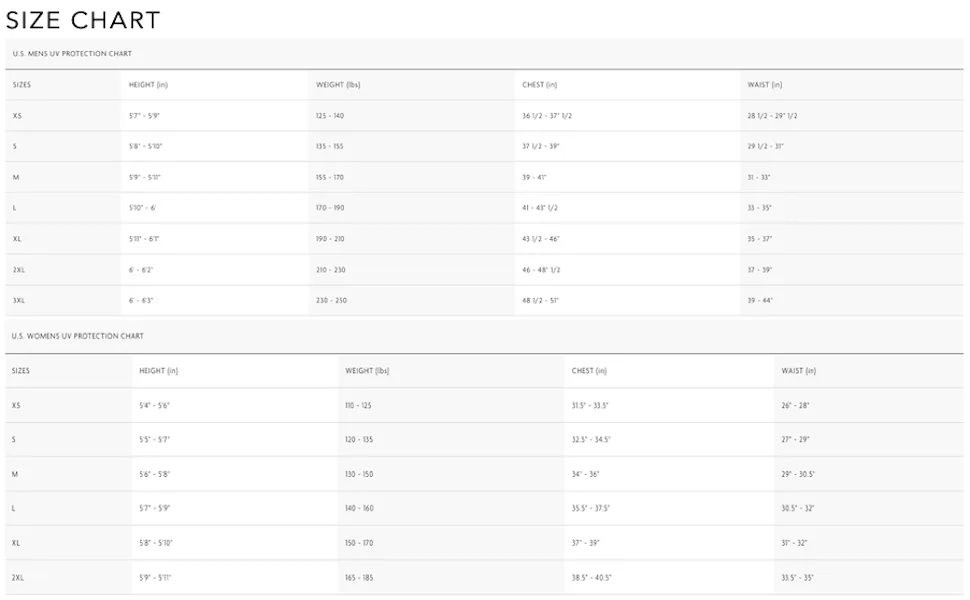Click the women's weight value "150 - 170"
This screenshot has width=970, height=600.
(x=359, y=543)
